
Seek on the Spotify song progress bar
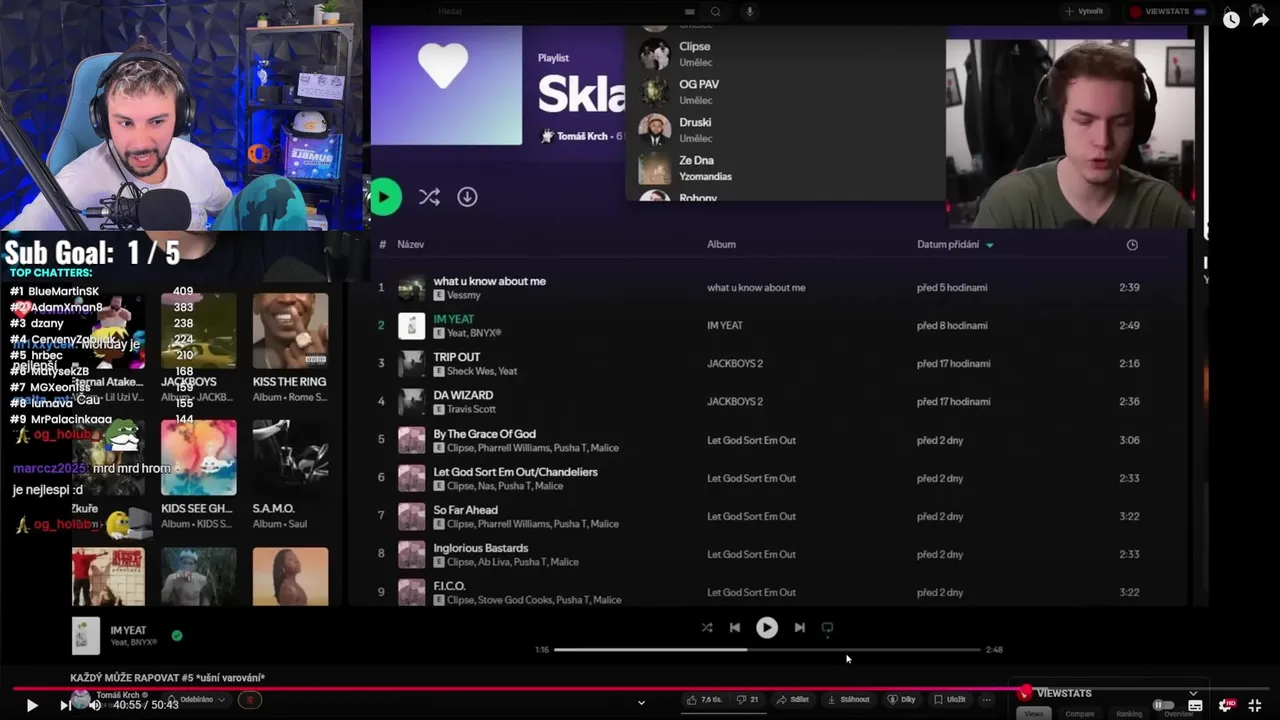(x=767, y=649)
